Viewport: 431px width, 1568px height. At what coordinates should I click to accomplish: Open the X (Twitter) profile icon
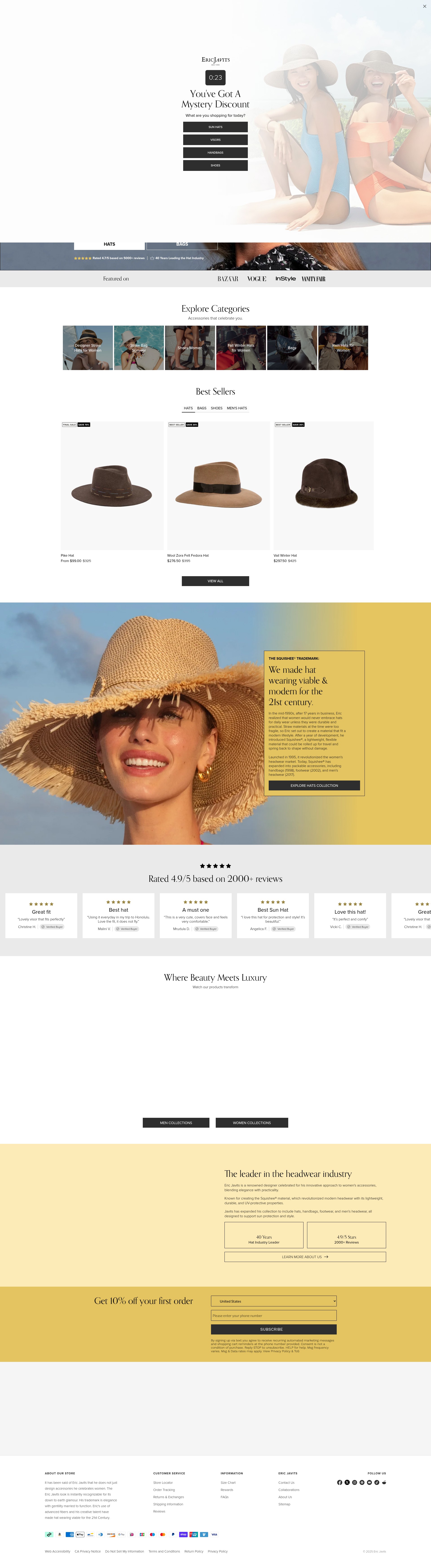tap(347, 1483)
